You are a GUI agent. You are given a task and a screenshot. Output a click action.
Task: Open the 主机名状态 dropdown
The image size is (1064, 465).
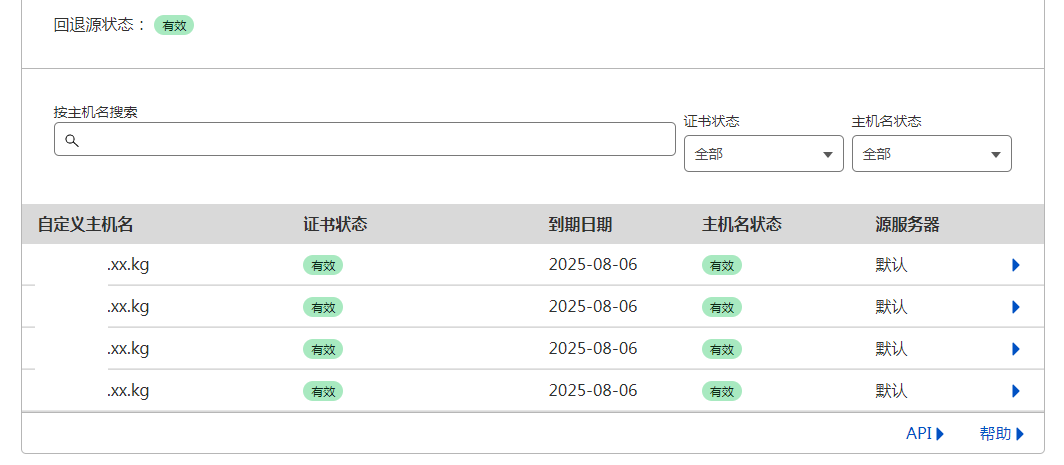click(x=932, y=153)
